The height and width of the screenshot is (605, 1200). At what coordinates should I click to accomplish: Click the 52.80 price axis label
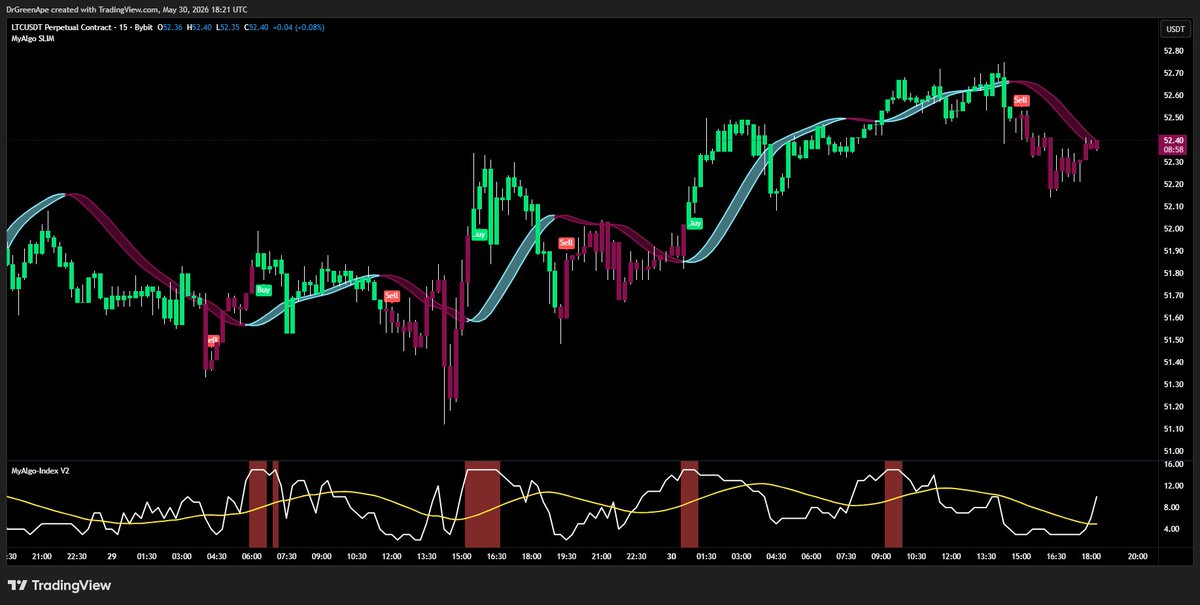click(x=1174, y=52)
